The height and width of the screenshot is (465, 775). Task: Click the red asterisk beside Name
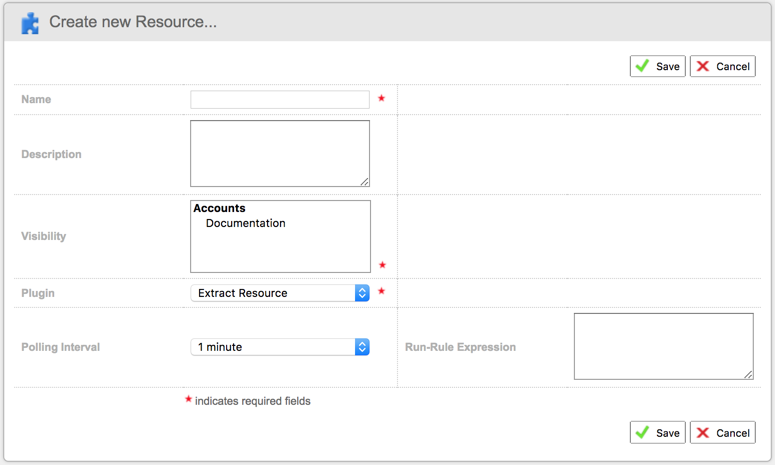point(382,98)
